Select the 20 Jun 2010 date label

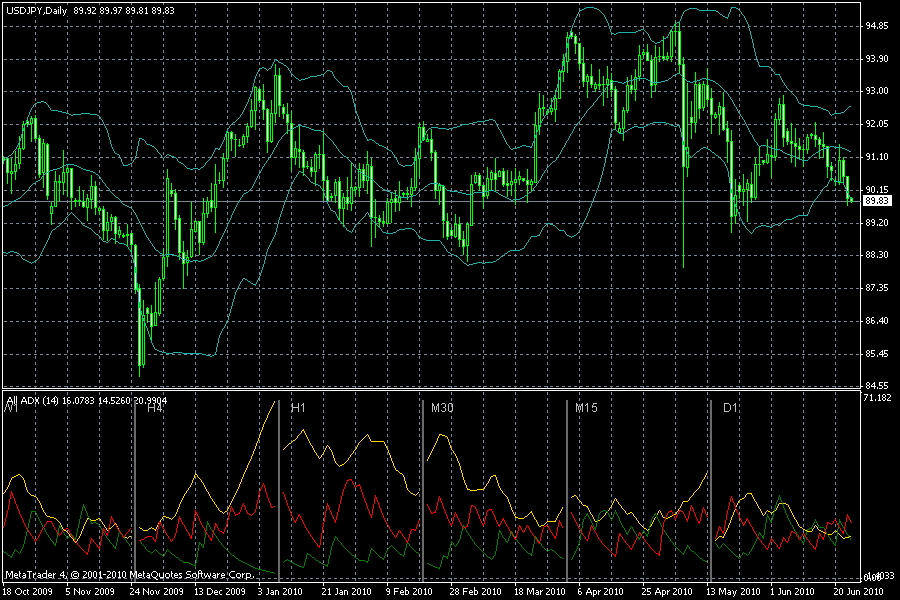pos(859,591)
